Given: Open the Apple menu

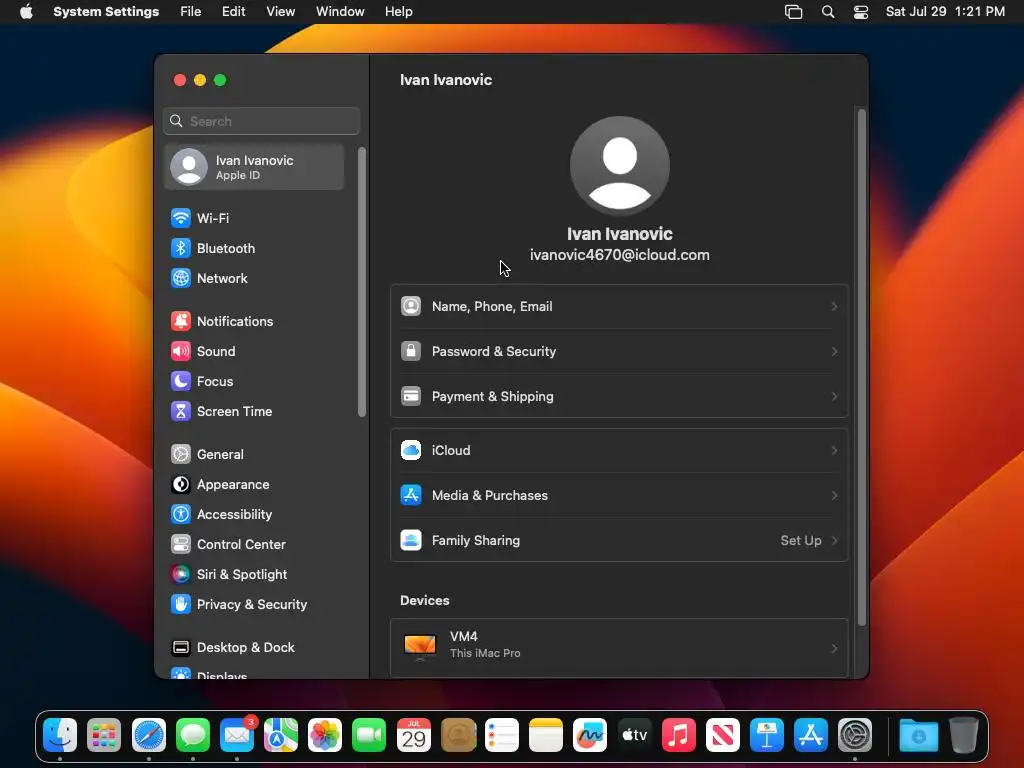Looking at the screenshot, I should 26,12.
